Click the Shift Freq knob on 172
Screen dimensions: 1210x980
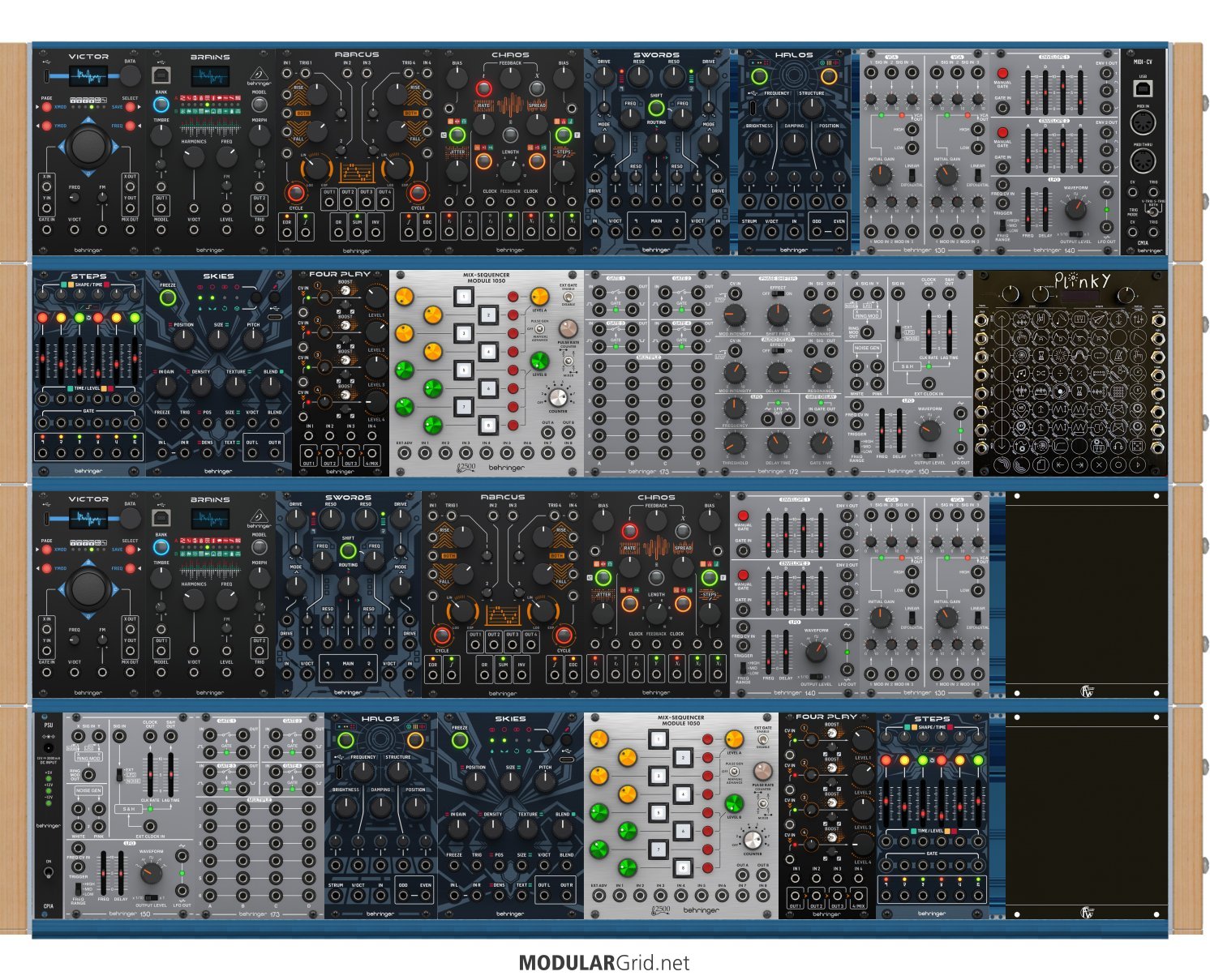pos(778,315)
